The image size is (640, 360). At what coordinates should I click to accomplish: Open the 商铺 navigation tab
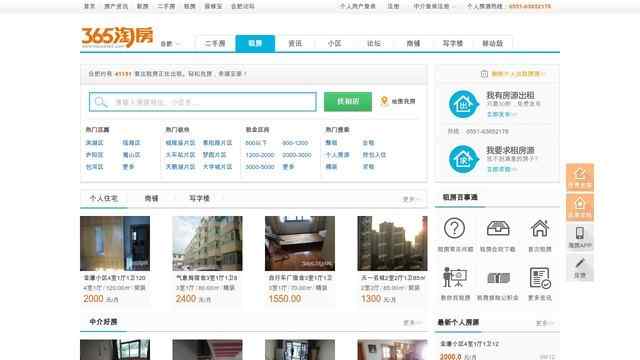pos(413,43)
